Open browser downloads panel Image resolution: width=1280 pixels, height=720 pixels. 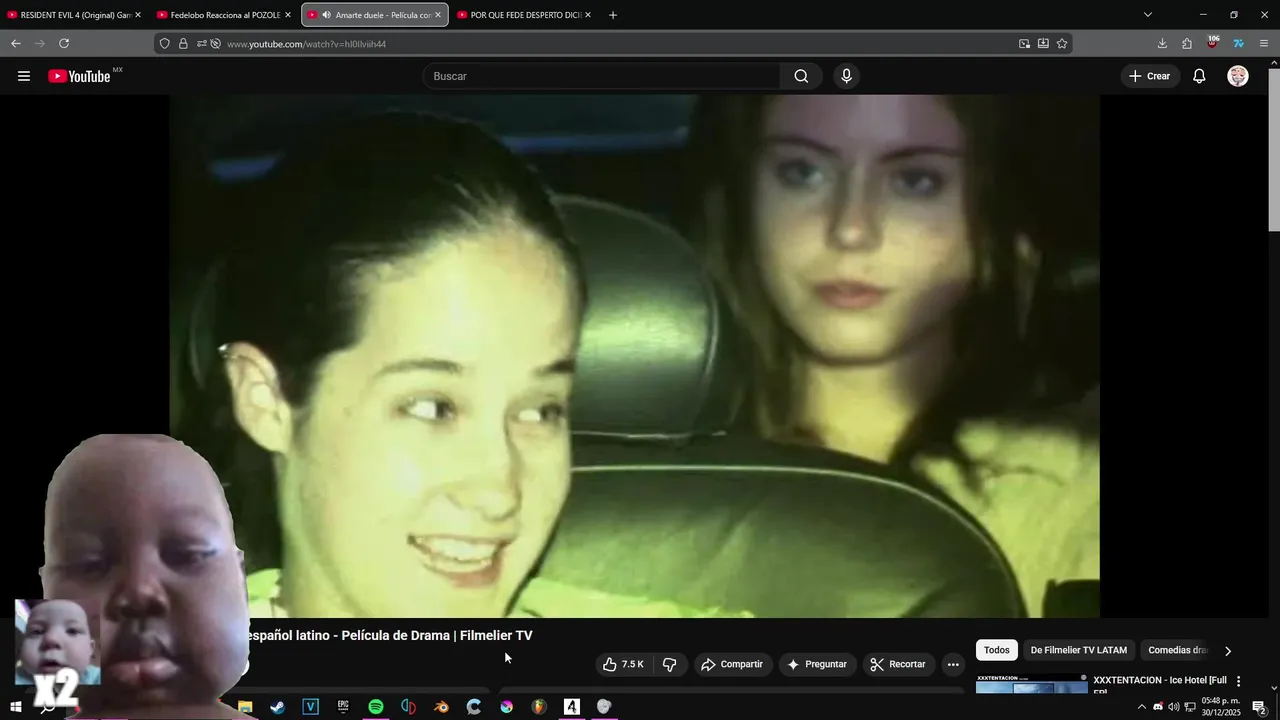click(1162, 43)
